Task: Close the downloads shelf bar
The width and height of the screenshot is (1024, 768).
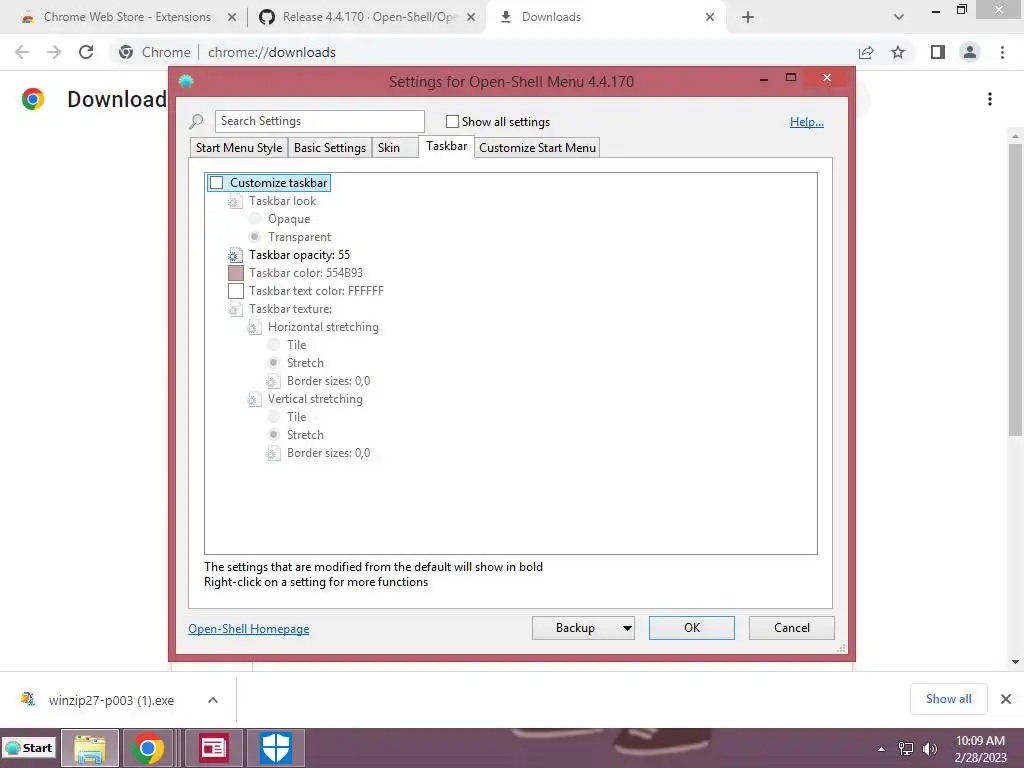Action: 1006,699
